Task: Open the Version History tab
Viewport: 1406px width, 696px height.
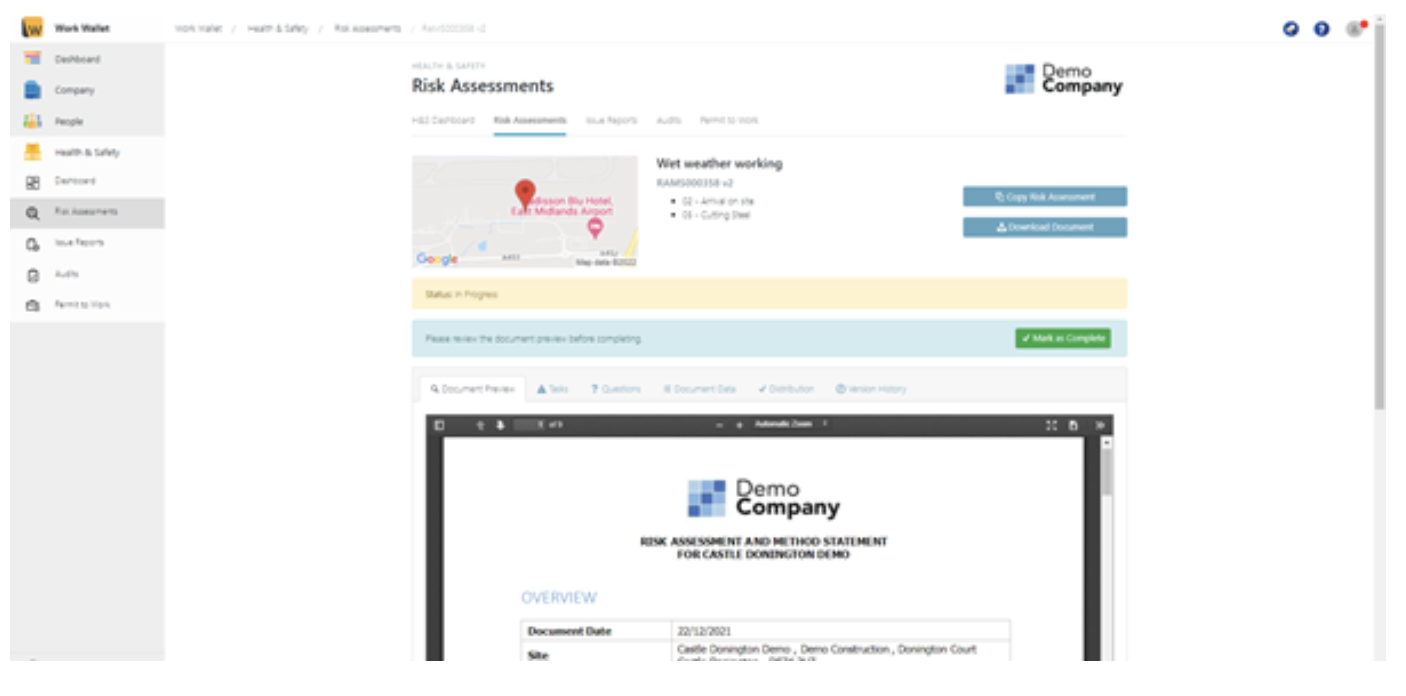Action: [x=871, y=389]
